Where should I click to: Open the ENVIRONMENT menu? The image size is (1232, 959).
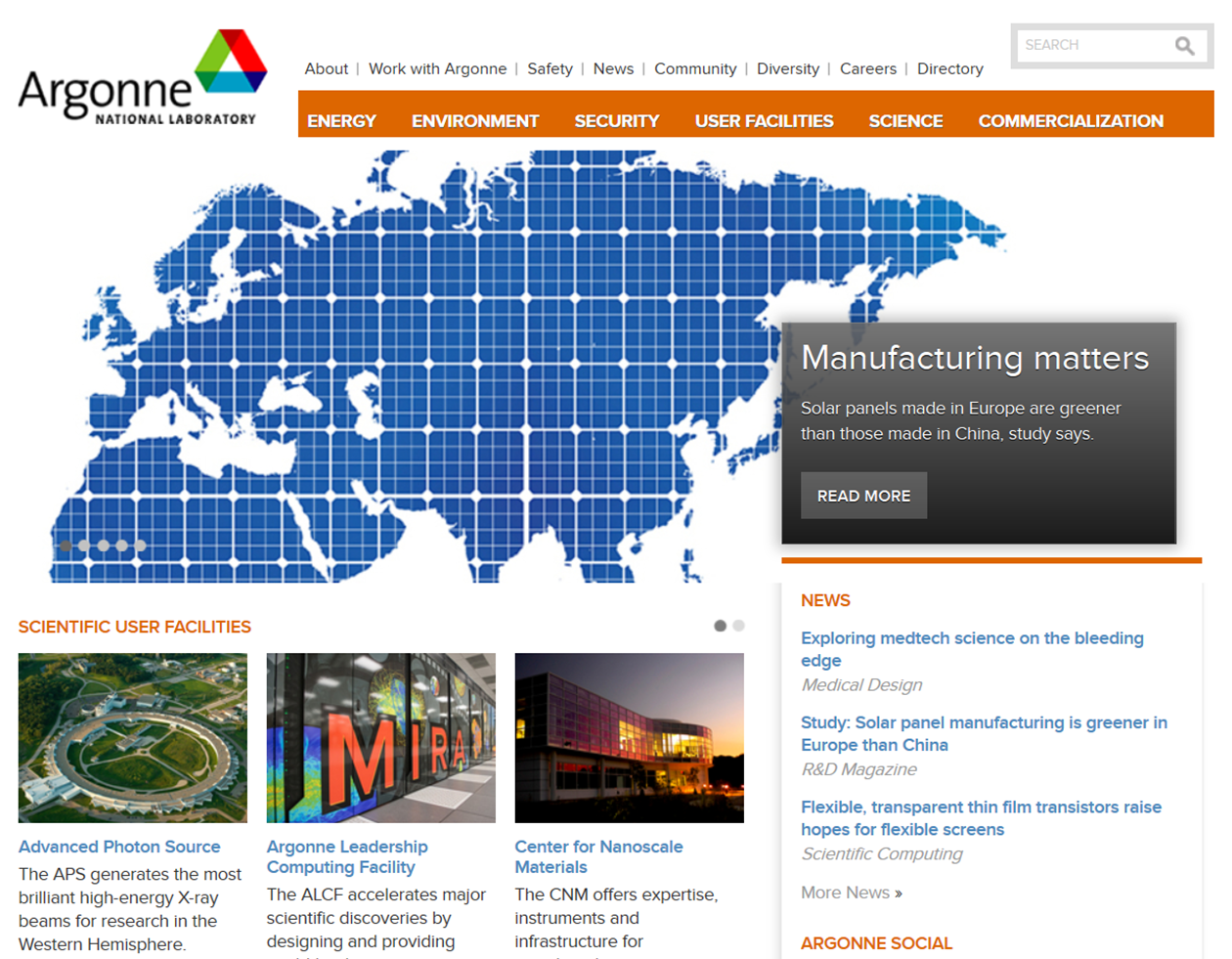click(x=475, y=121)
